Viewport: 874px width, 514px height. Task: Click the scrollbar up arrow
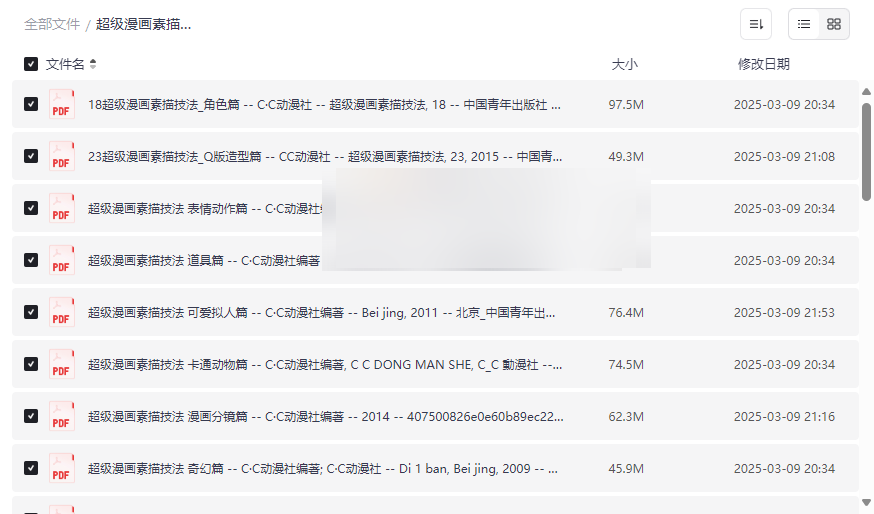[866, 91]
